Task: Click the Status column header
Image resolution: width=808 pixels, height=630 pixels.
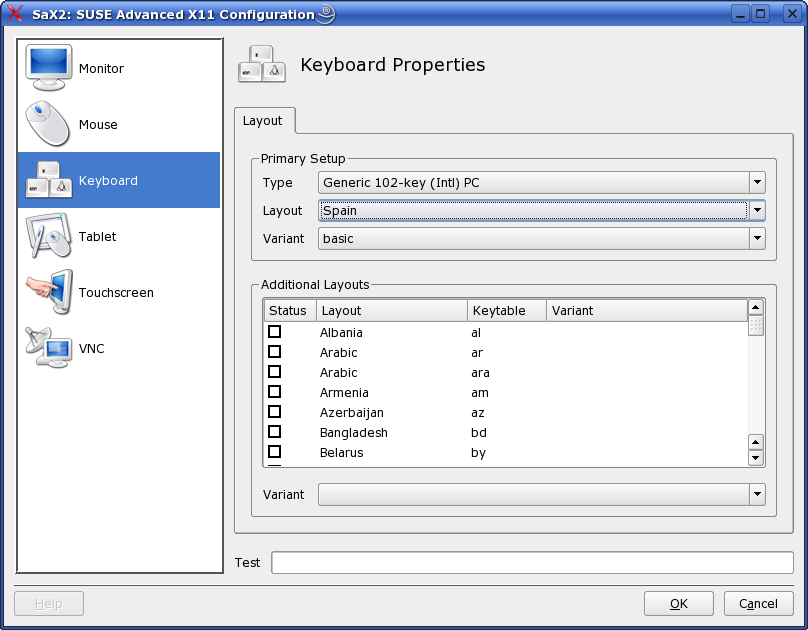Action: click(x=289, y=311)
